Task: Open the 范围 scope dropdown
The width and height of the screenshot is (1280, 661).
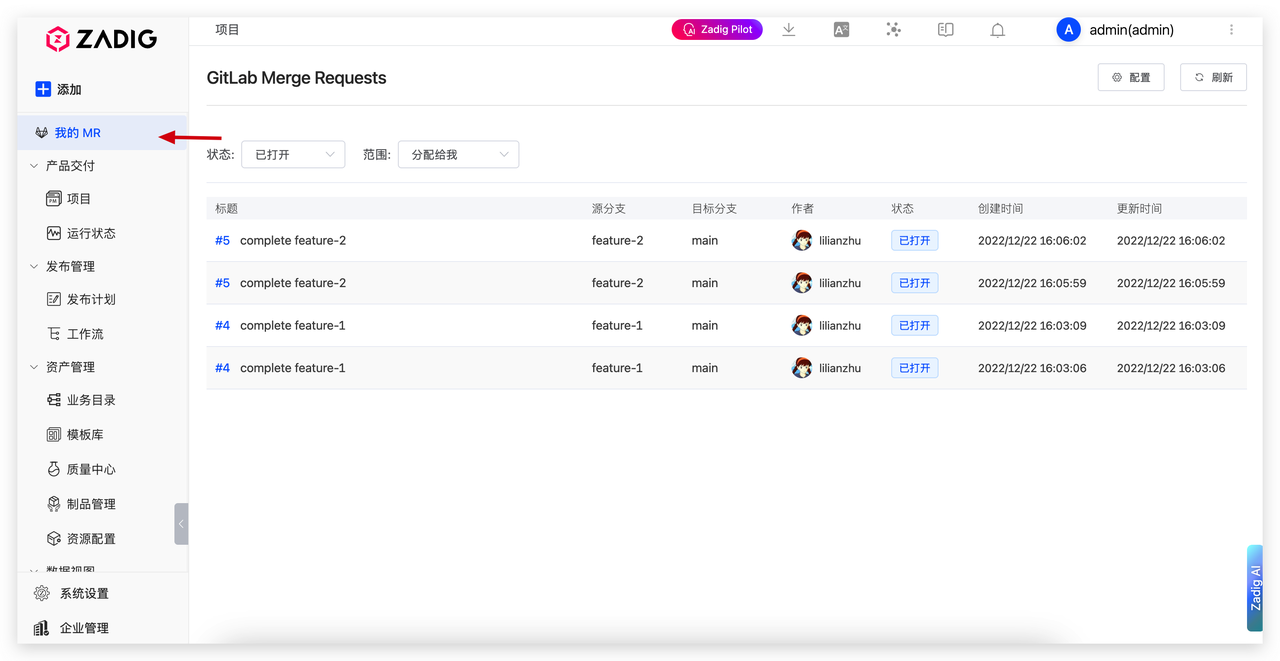Action: tap(457, 154)
